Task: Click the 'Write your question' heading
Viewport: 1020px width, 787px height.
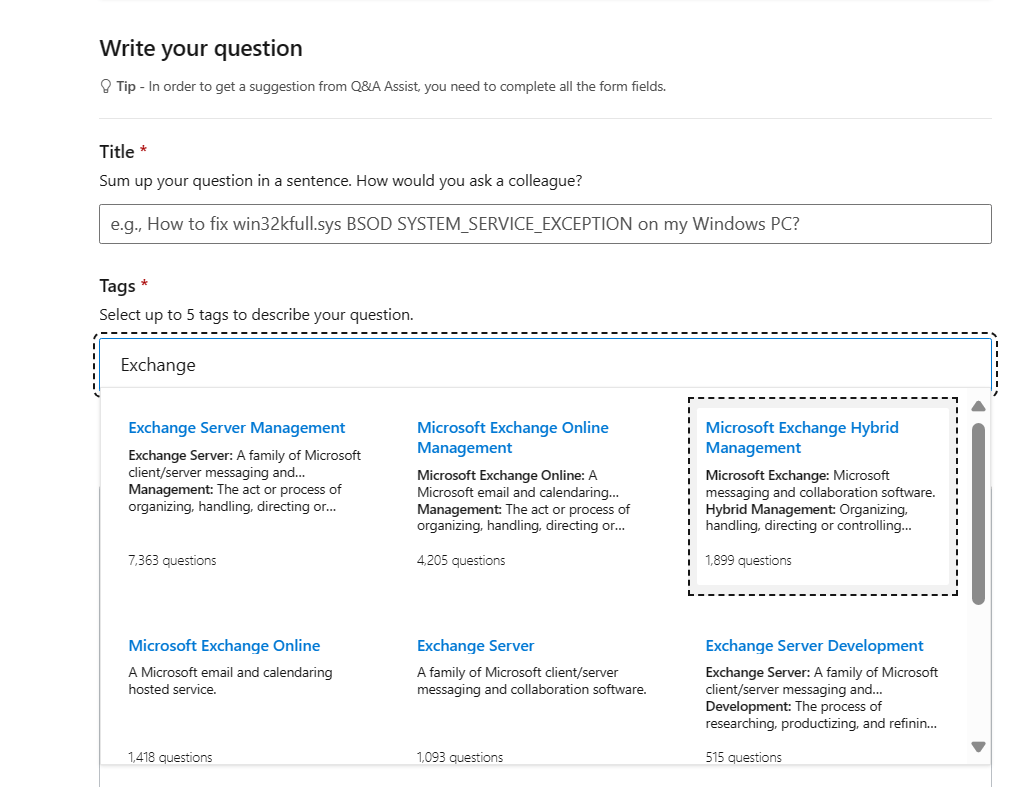Action: pyautogui.click(x=201, y=48)
